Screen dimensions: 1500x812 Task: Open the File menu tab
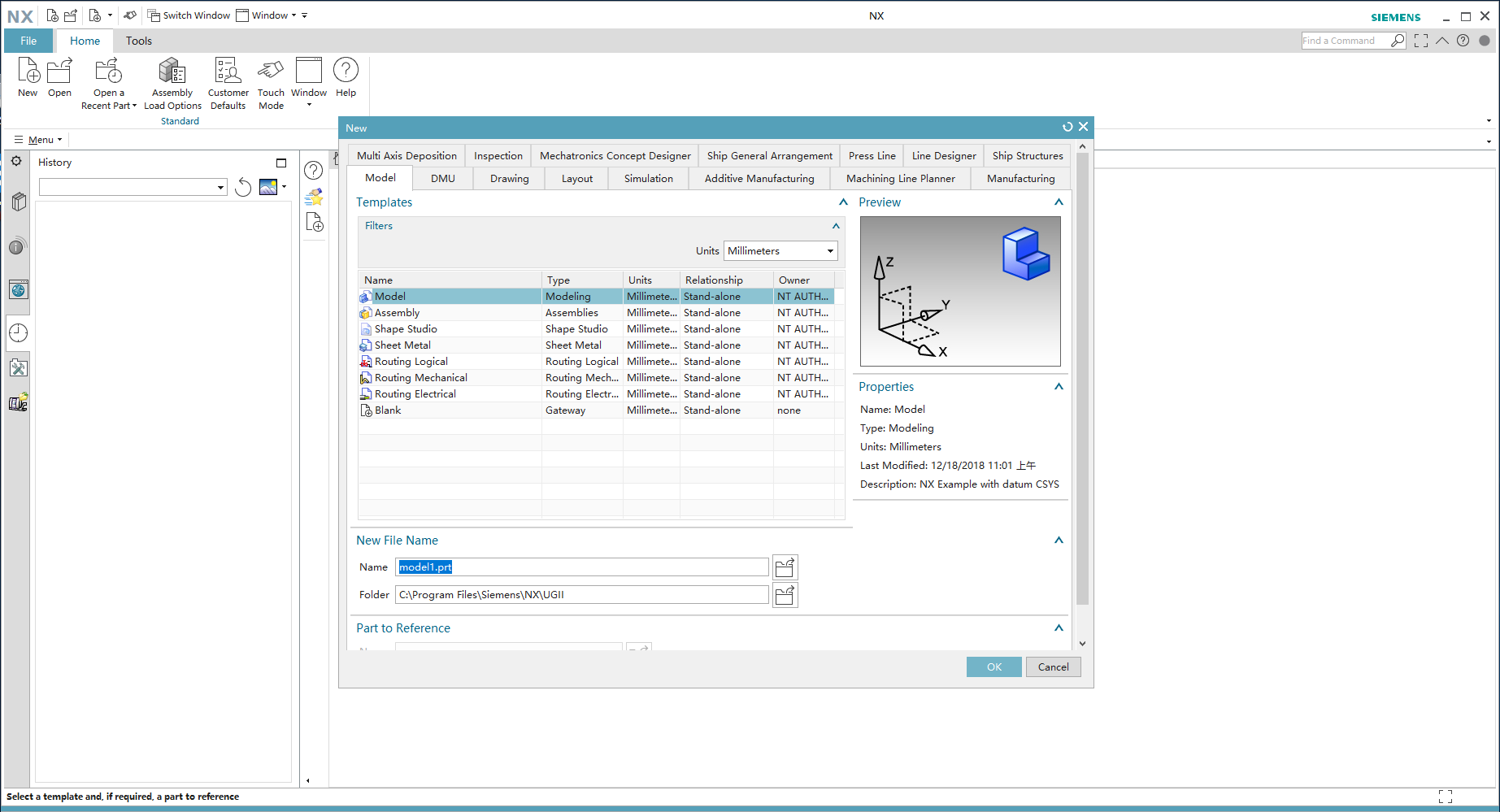click(x=28, y=41)
